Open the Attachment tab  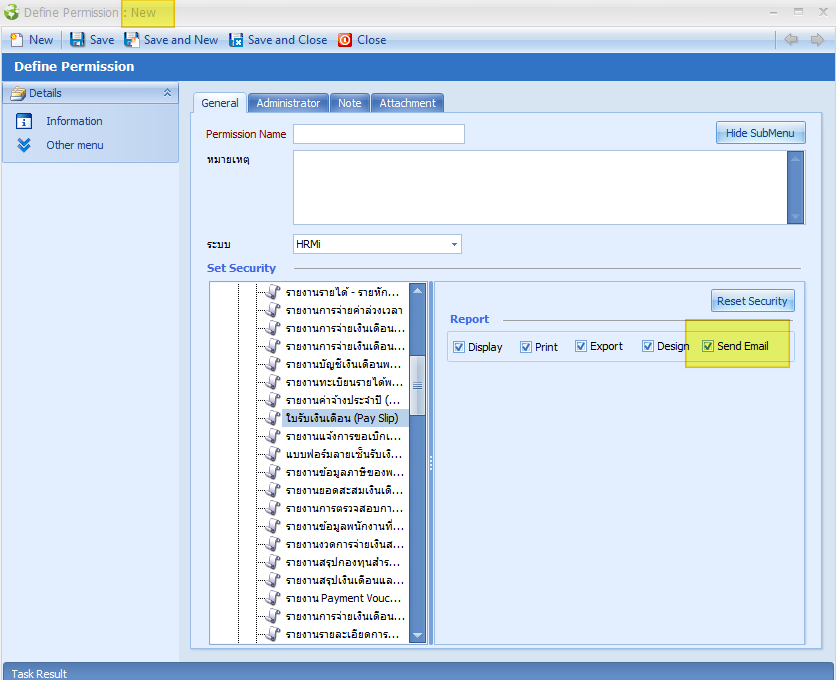point(407,103)
